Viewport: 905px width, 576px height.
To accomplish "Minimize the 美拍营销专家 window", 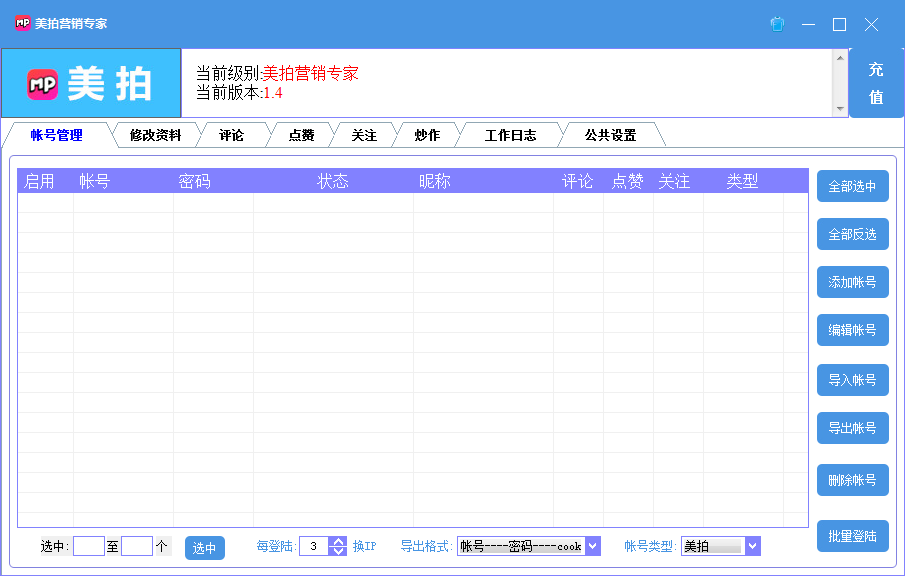I will click(809, 24).
